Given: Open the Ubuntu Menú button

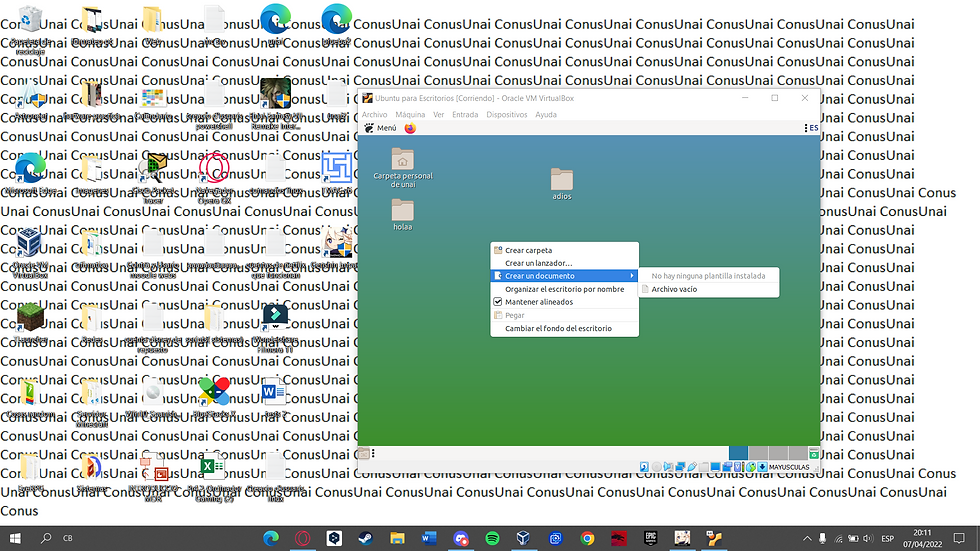Looking at the screenshot, I should pos(381,128).
